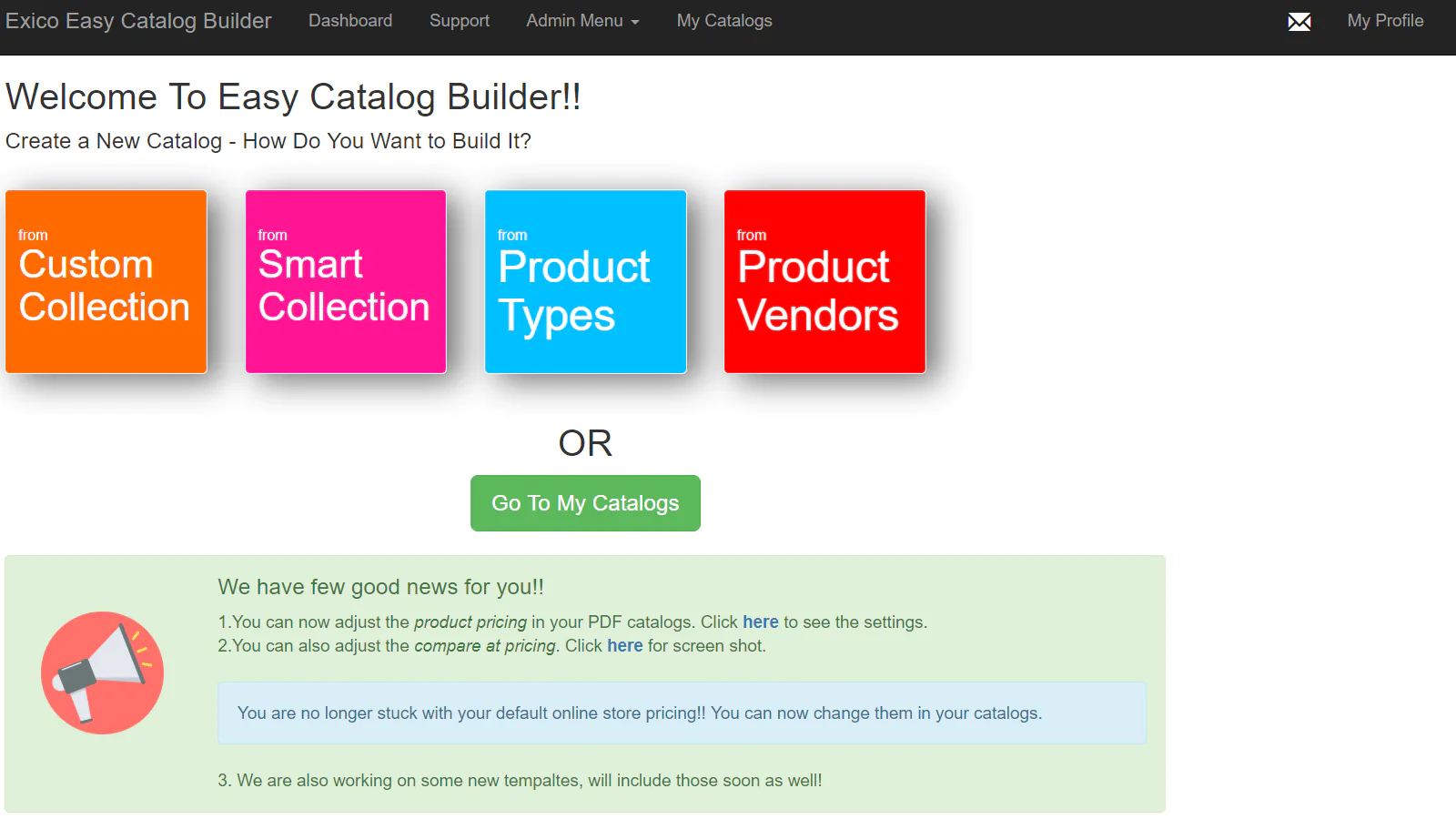Expand the Admin Menu dropdown
1456x819 pixels.
pyautogui.click(x=582, y=21)
